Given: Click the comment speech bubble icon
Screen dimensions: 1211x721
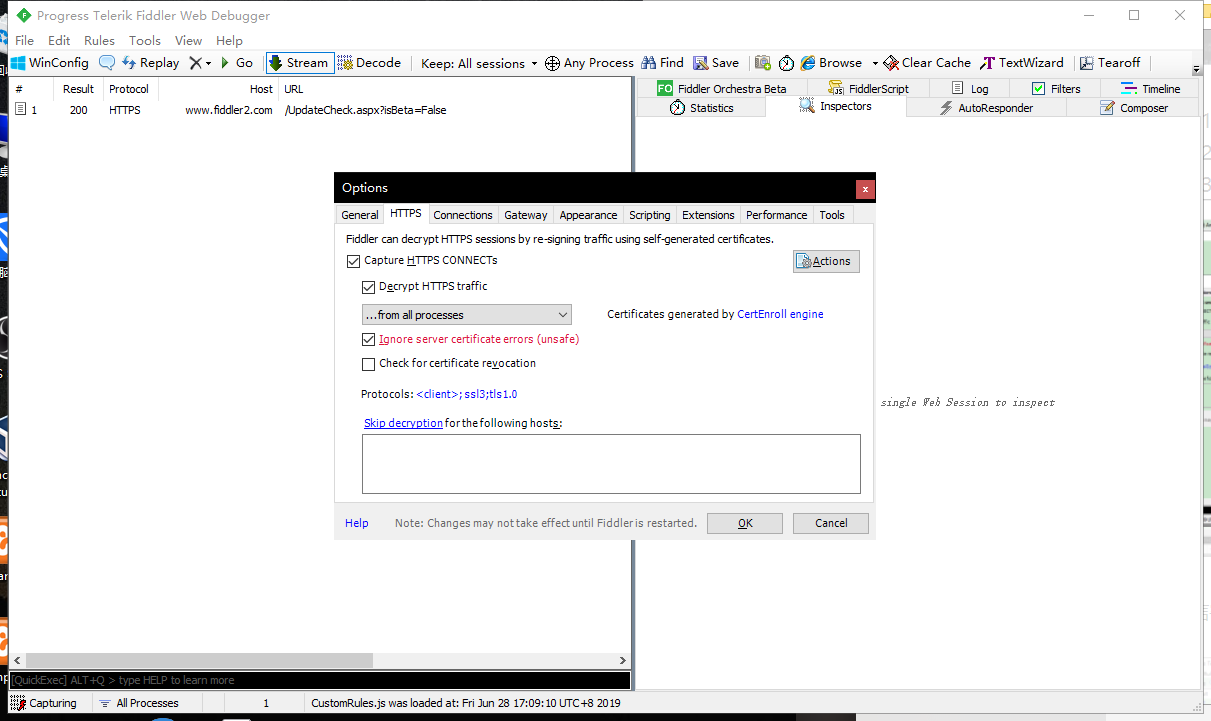Looking at the screenshot, I should pyautogui.click(x=106, y=62).
